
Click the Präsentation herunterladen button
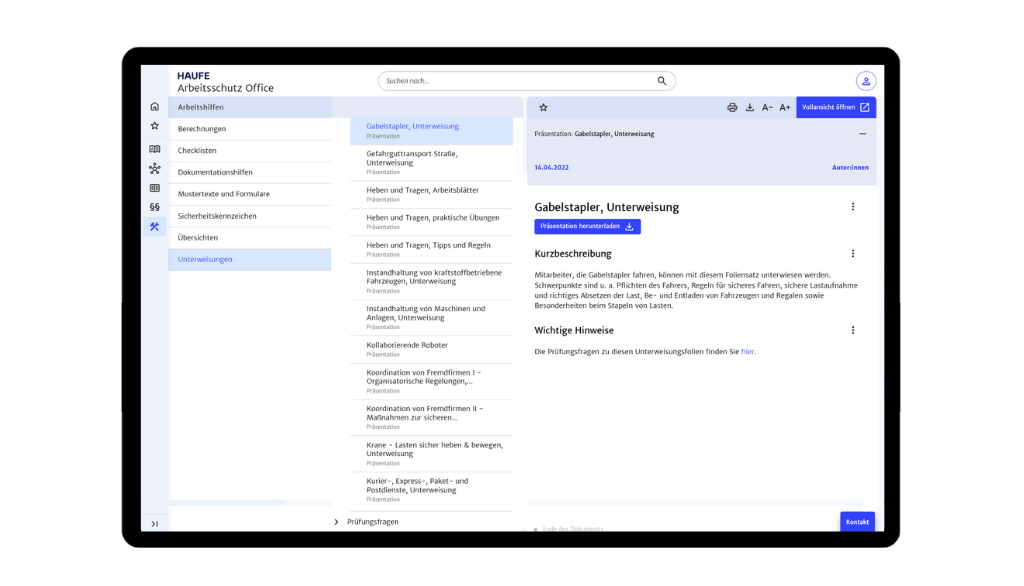pyautogui.click(x=587, y=227)
